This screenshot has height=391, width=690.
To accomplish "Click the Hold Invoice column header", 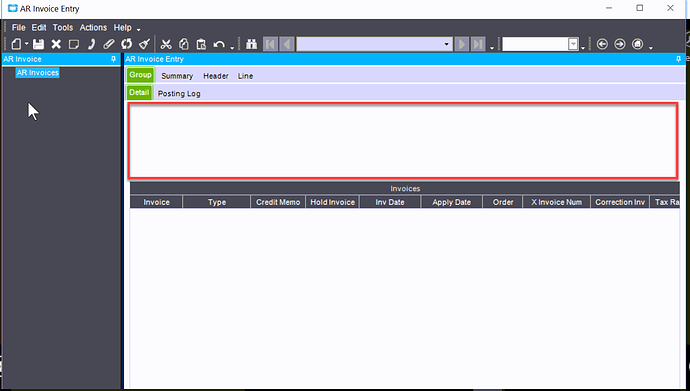I will pos(332,202).
